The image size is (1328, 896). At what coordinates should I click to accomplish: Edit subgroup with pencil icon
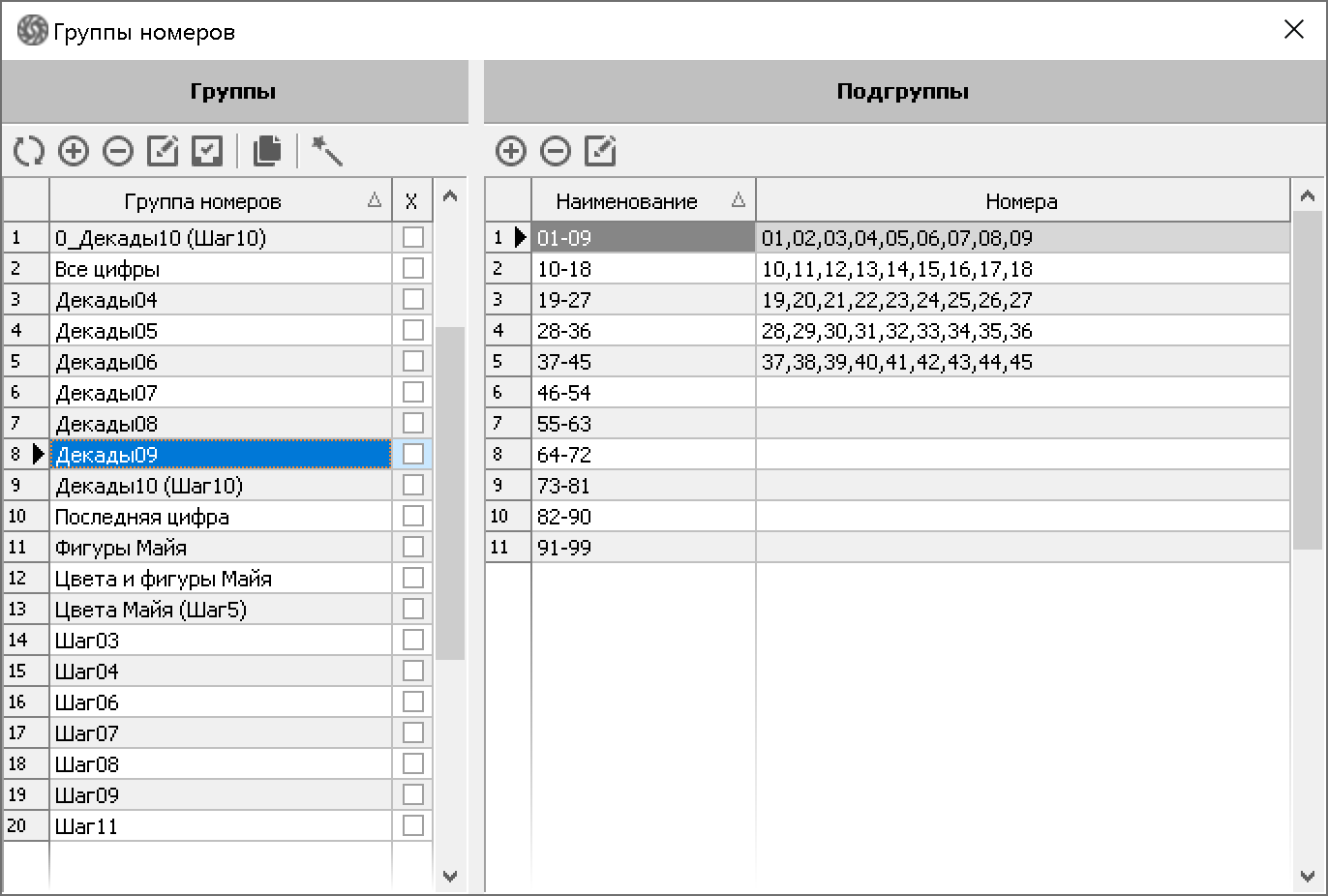tap(600, 151)
